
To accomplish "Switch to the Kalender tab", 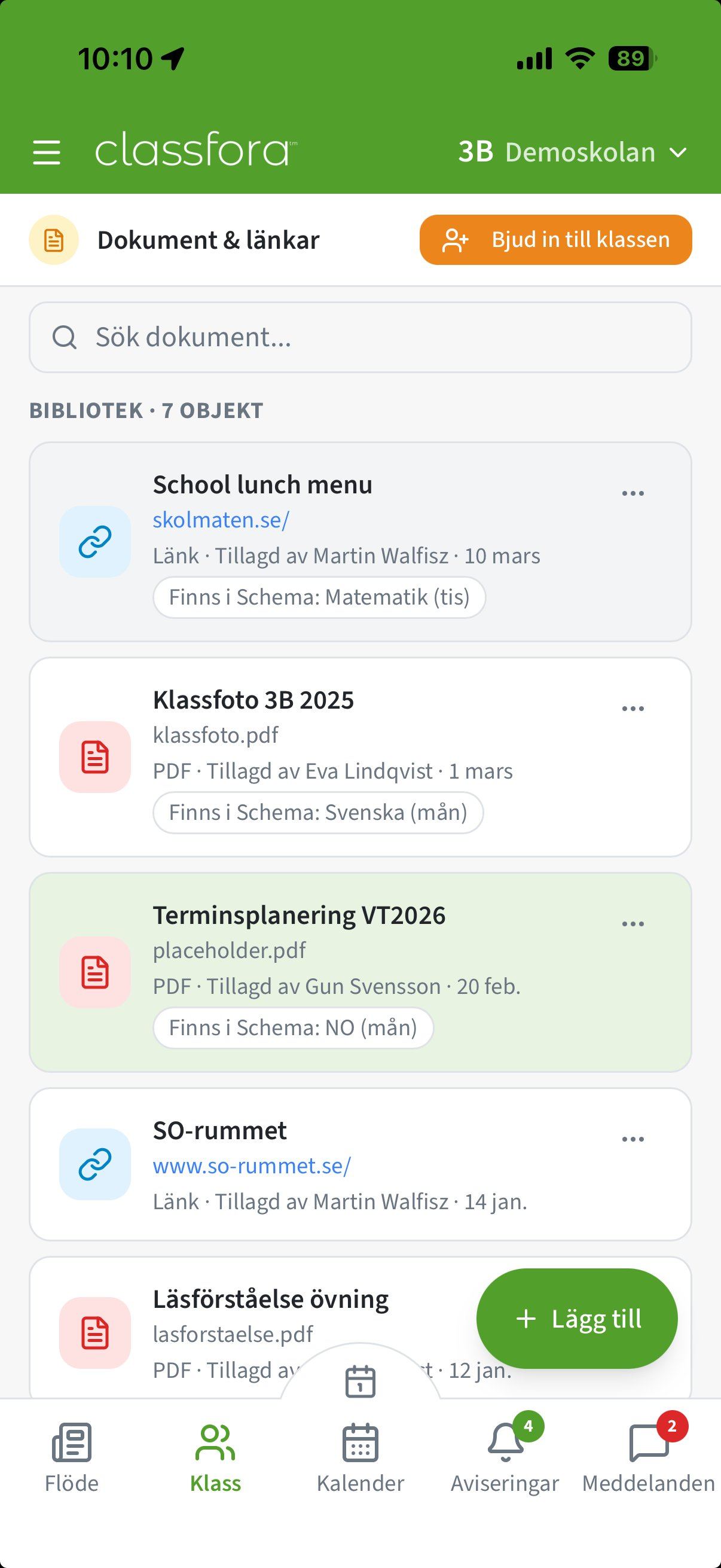I will 360,1458.
